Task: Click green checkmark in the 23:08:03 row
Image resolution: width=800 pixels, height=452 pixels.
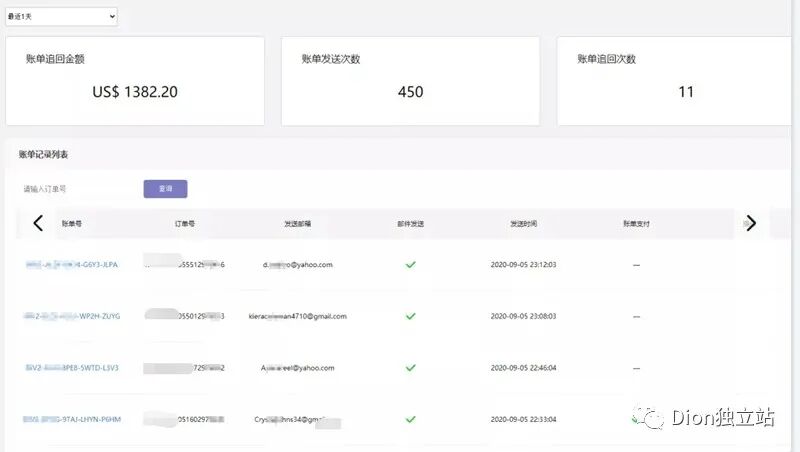Action: [410, 316]
